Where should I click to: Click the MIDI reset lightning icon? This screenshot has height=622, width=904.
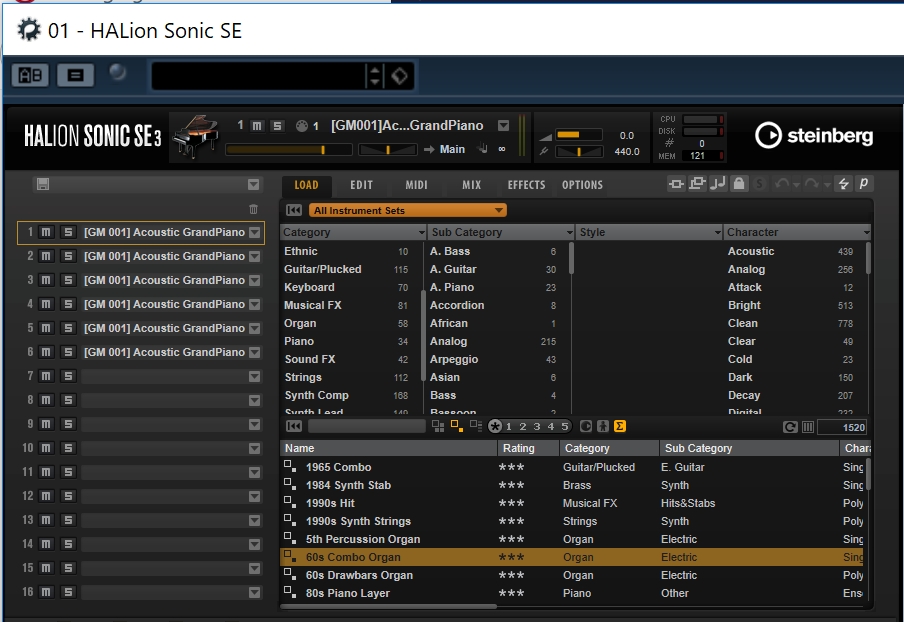tap(843, 184)
